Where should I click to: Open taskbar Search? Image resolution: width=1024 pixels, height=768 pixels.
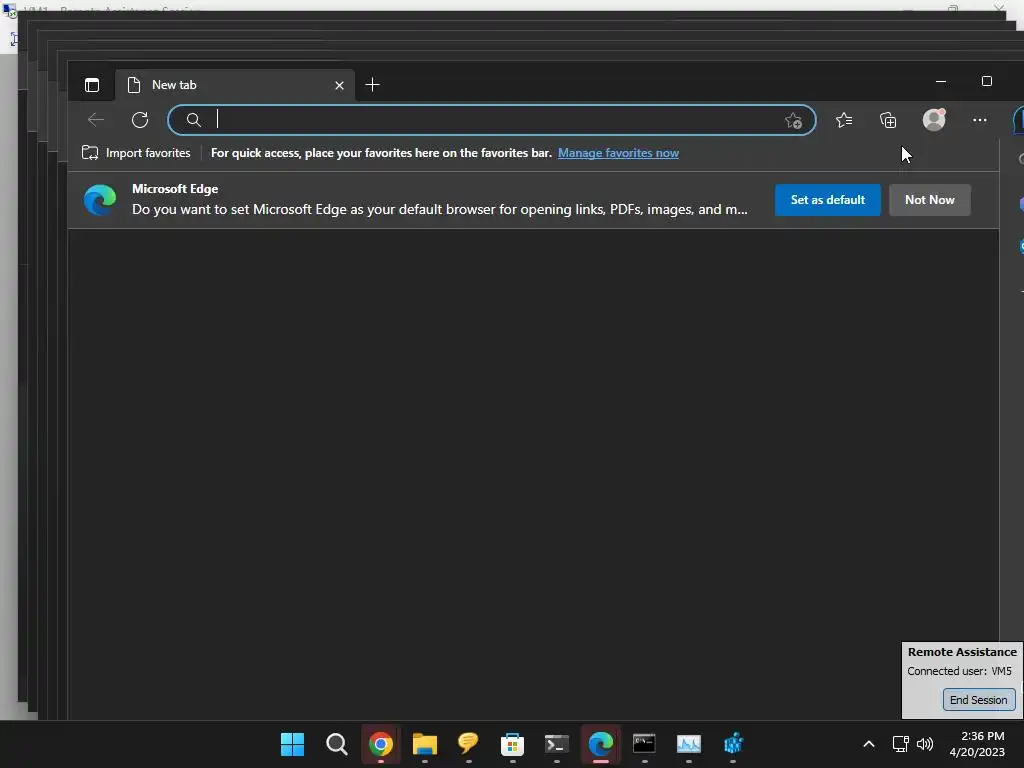(336, 744)
